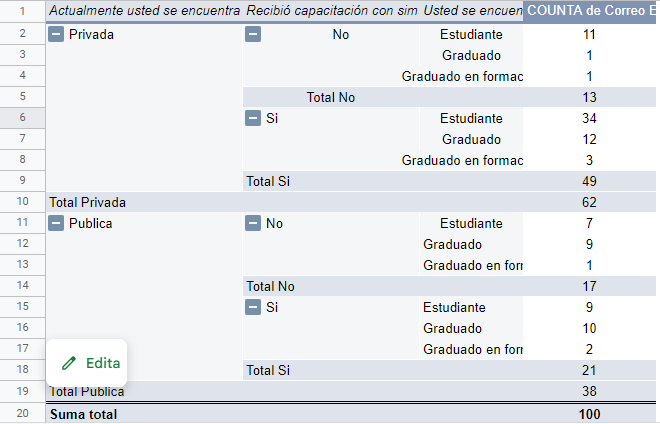Viewport: 660px width, 424px height.
Task: Click the Suma total cell
Action: [x=84, y=413]
